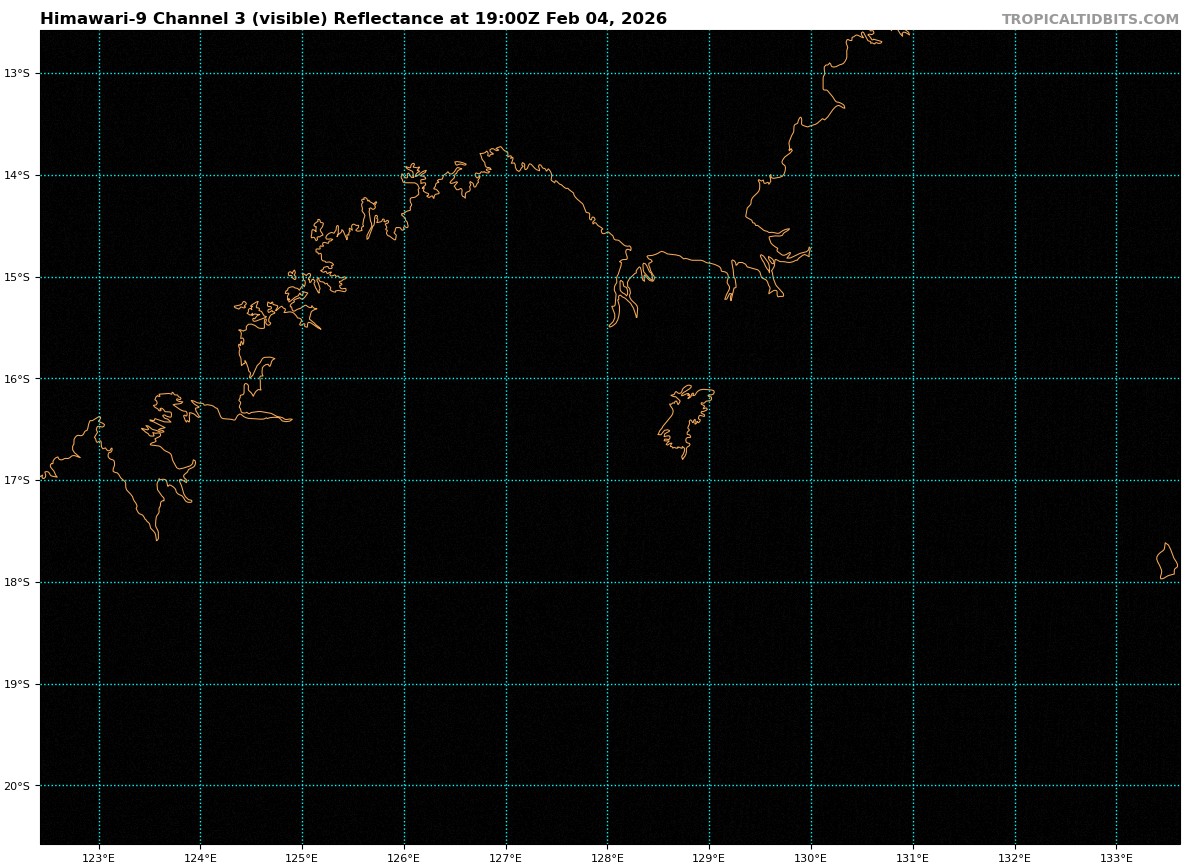This screenshot has height=867, width=1200.
Task: Click grid intersection of 128°E and 18°S
Action: coord(607,582)
